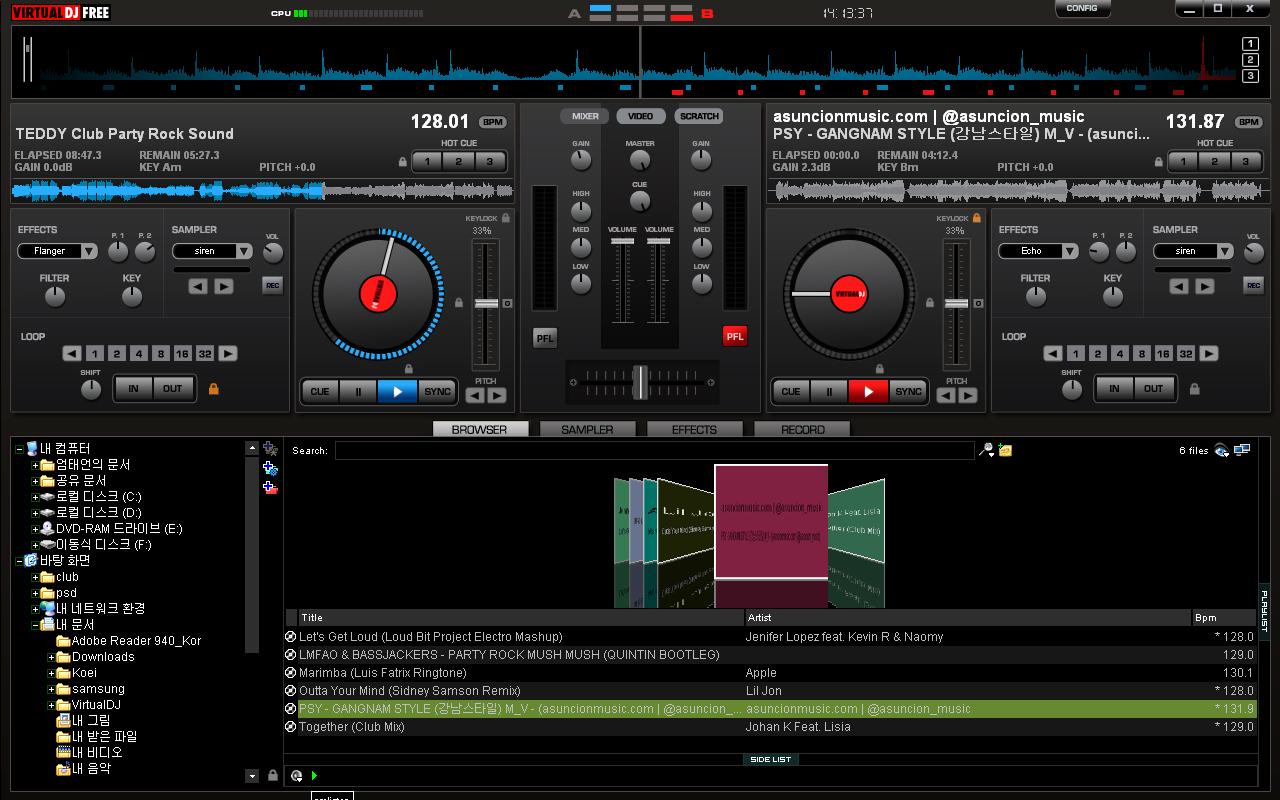Set left deck loop IN point
The height and width of the screenshot is (800, 1280).
[x=133, y=389]
